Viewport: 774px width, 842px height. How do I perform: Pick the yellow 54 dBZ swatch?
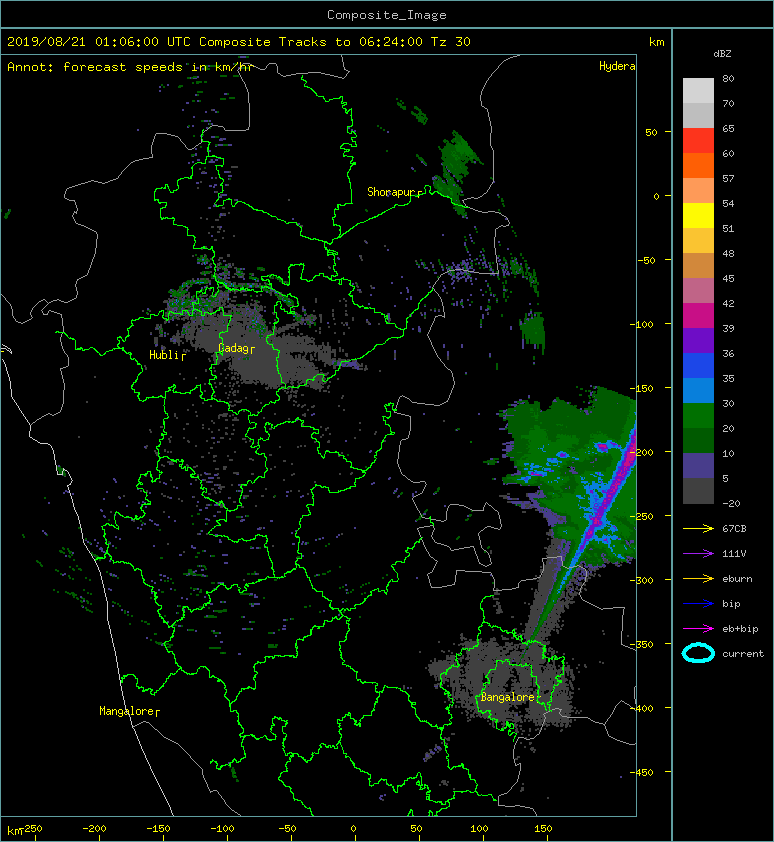click(698, 215)
